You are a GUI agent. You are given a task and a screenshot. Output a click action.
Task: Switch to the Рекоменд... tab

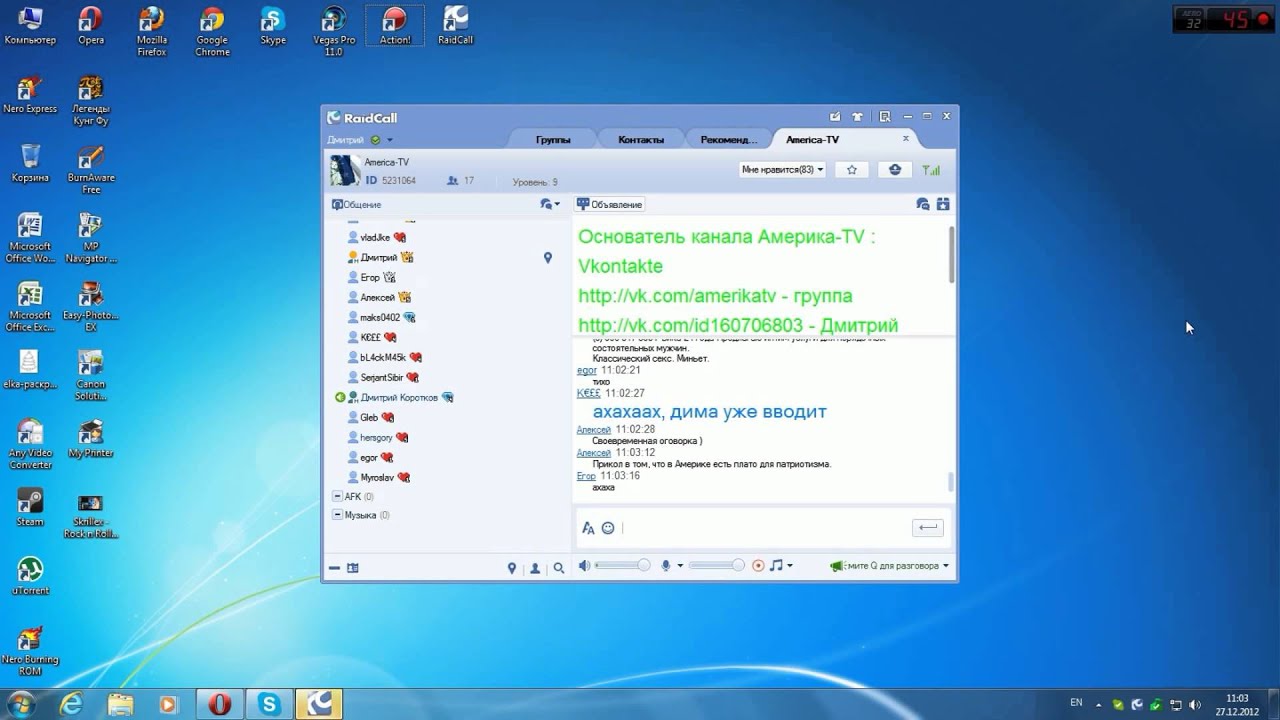pyautogui.click(x=729, y=140)
